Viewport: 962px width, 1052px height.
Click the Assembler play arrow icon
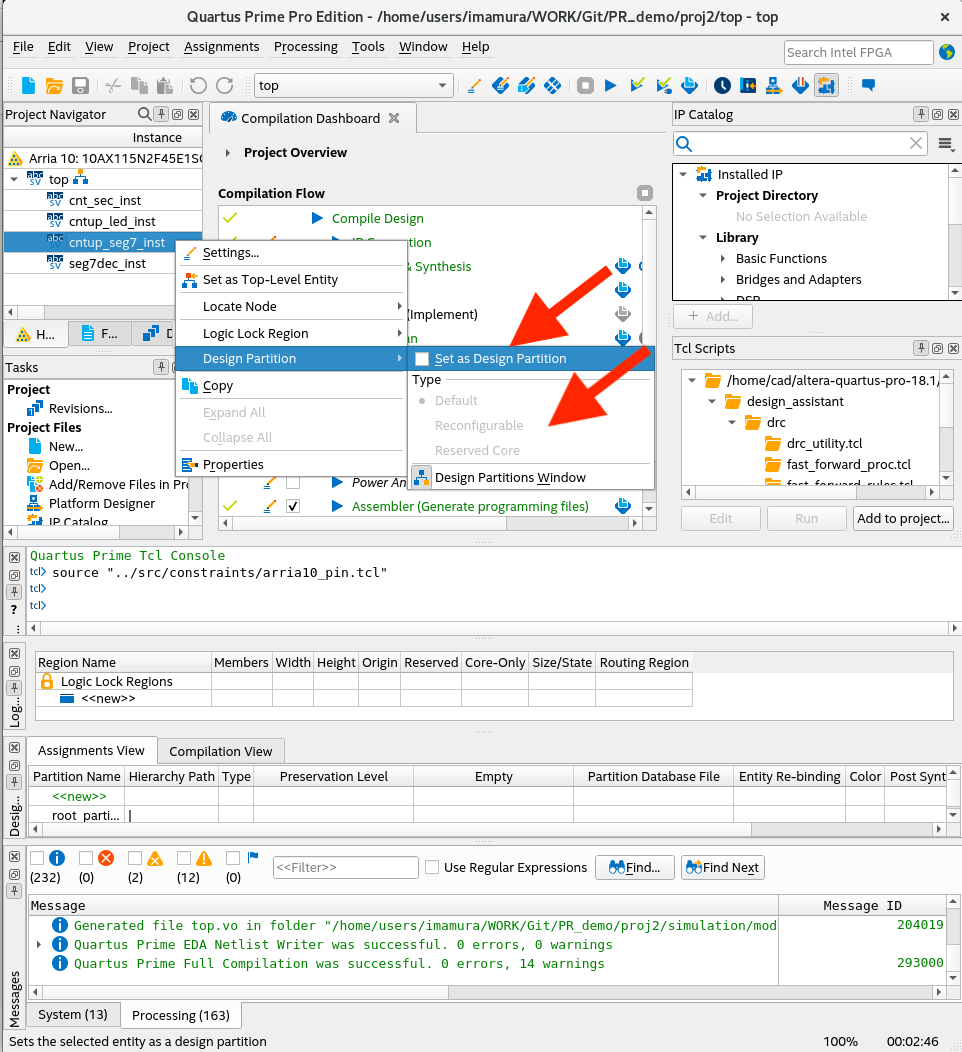[337, 506]
